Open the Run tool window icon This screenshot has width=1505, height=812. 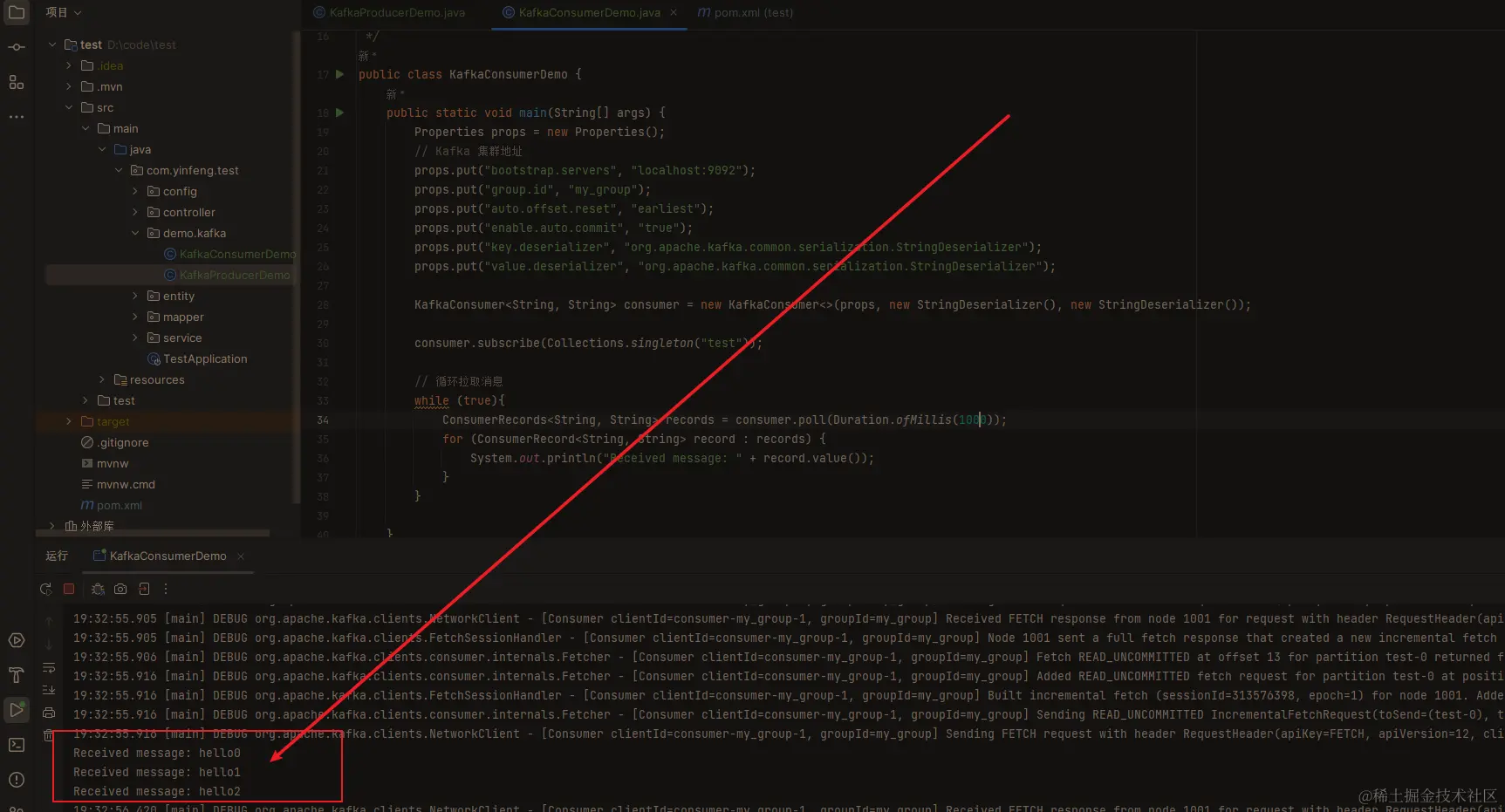[x=16, y=710]
